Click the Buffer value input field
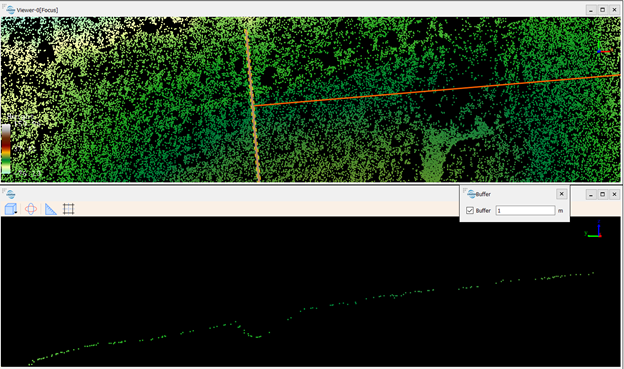This screenshot has width=624, height=369. tap(525, 211)
